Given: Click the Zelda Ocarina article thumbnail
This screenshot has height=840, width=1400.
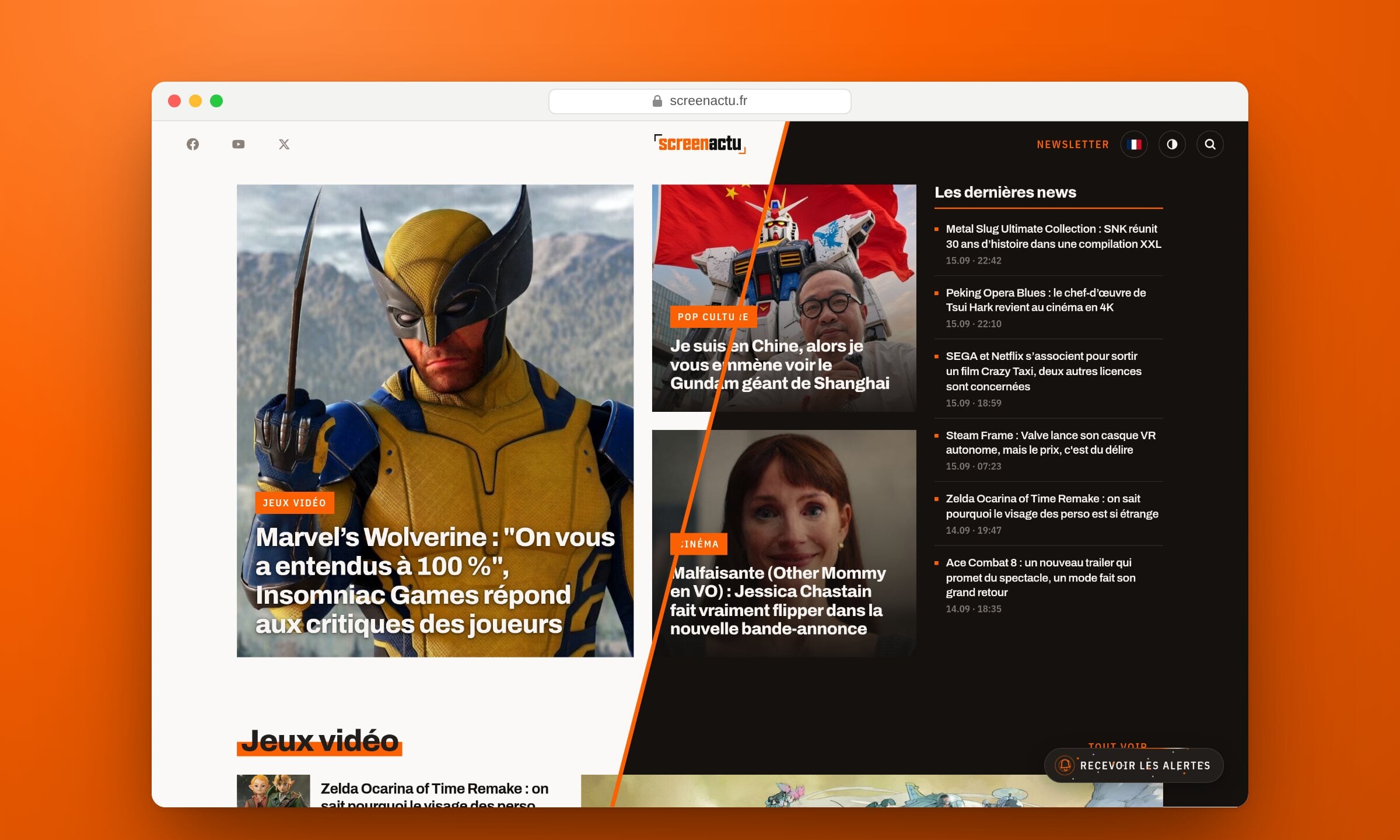Looking at the screenshot, I should click(x=273, y=791).
